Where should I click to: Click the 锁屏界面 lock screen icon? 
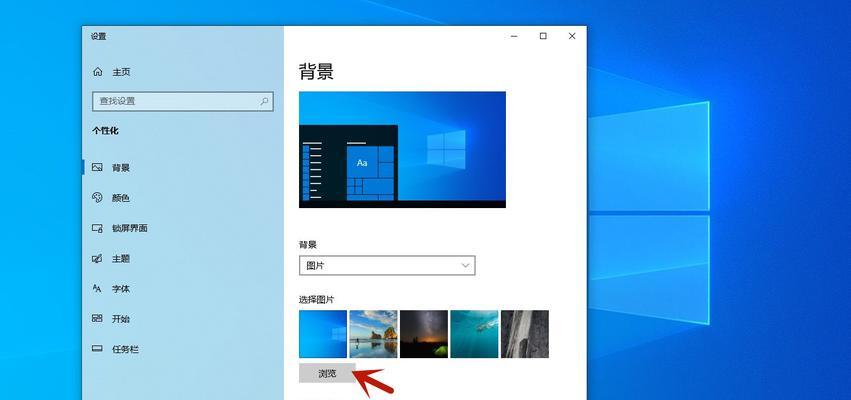97,228
